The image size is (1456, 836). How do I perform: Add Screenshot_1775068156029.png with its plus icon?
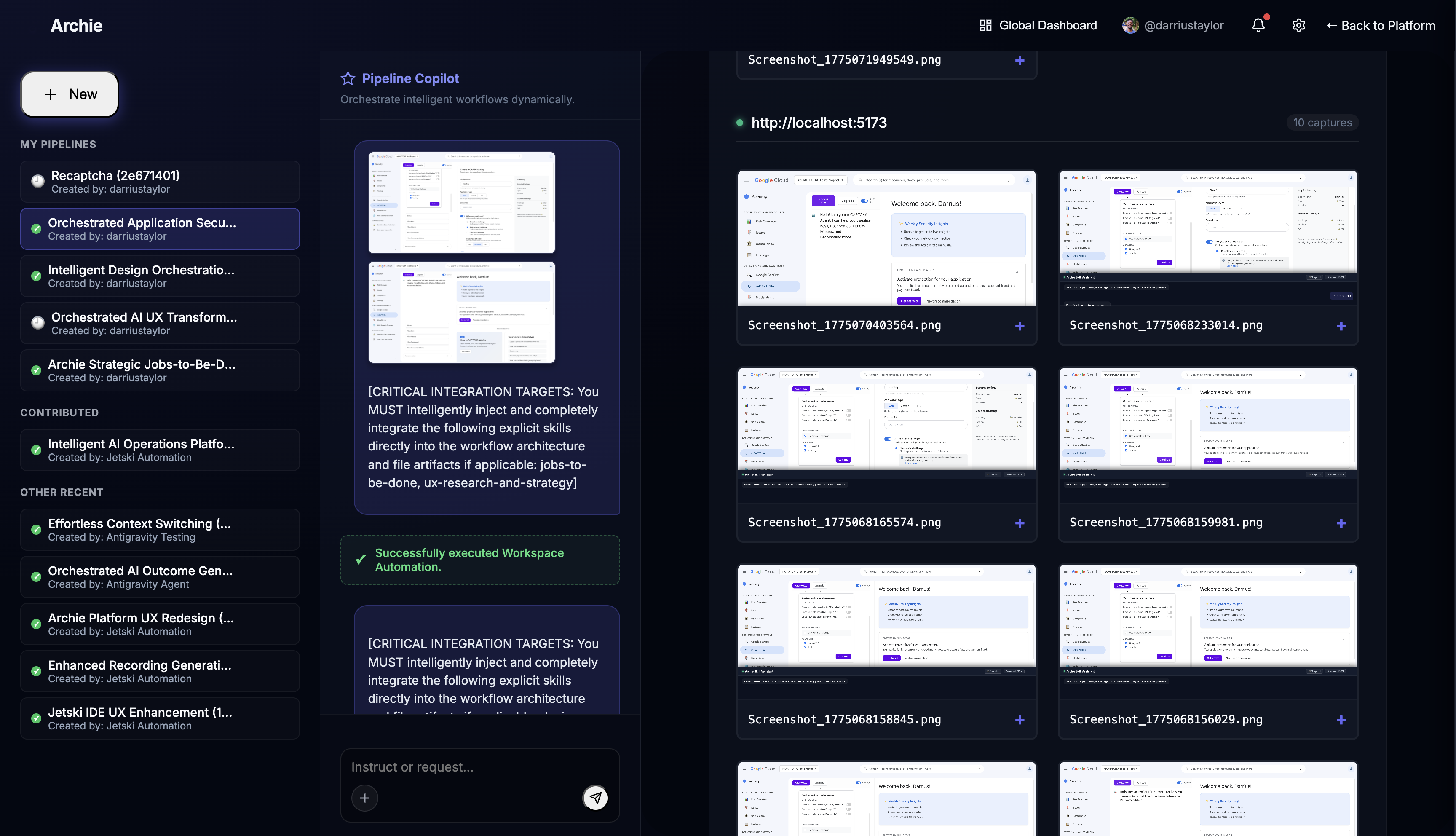pyautogui.click(x=1341, y=720)
